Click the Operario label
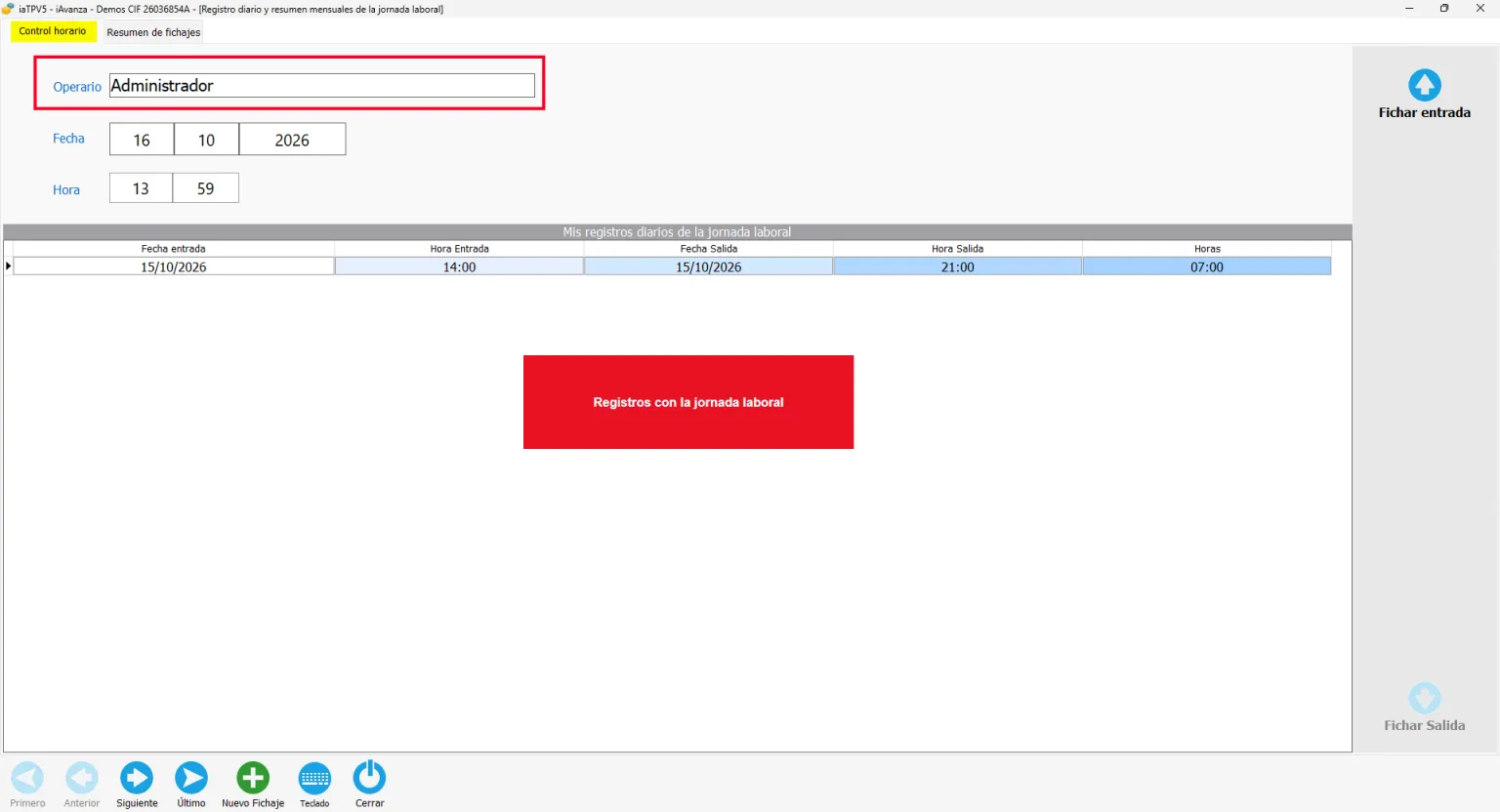The image size is (1500, 812). (x=77, y=87)
